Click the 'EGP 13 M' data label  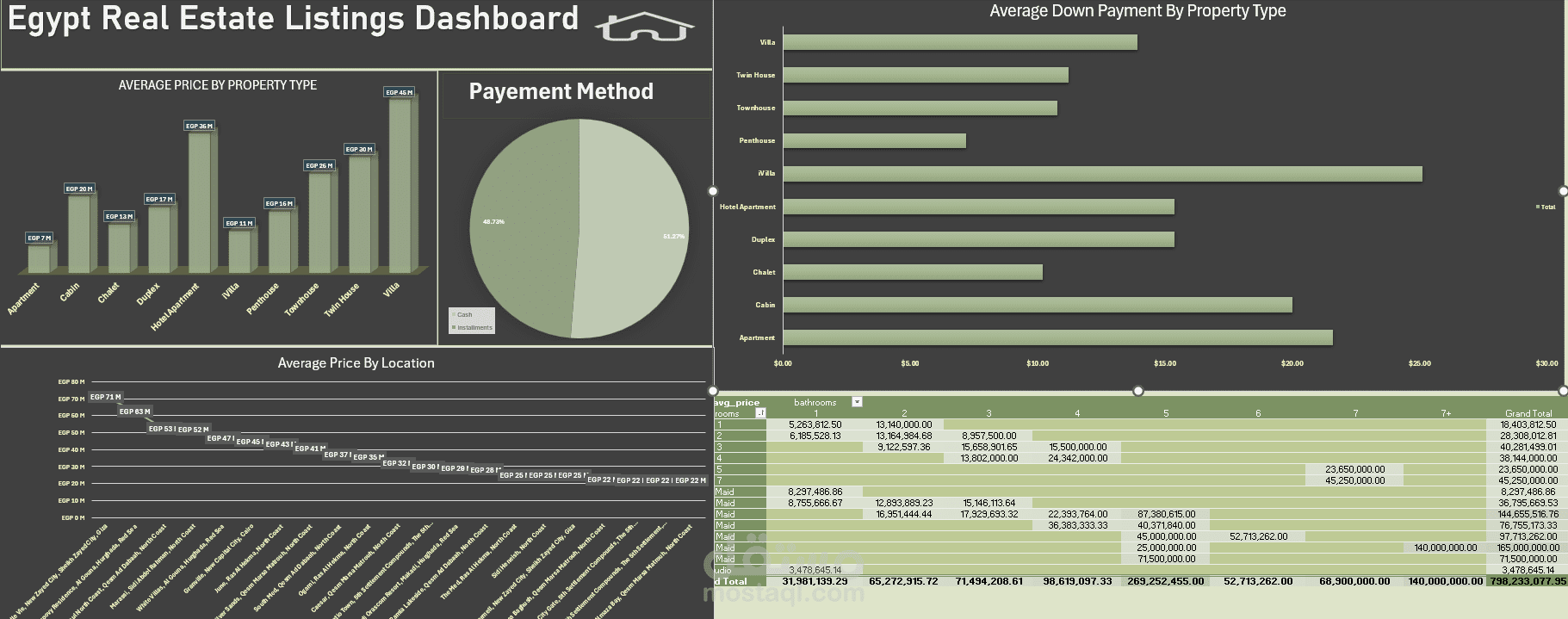pyautogui.click(x=119, y=216)
